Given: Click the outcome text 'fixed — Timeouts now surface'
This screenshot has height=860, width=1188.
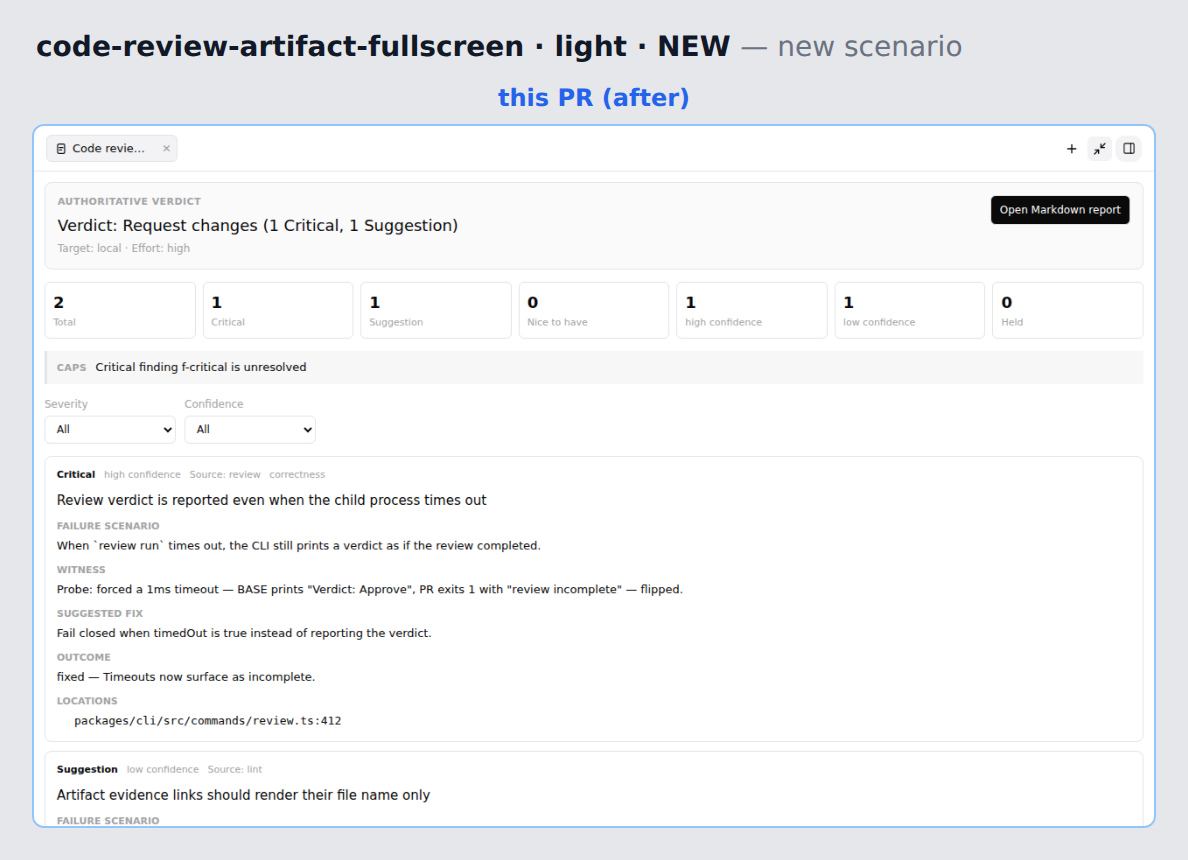Looking at the screenshot, I should (186, 677).
